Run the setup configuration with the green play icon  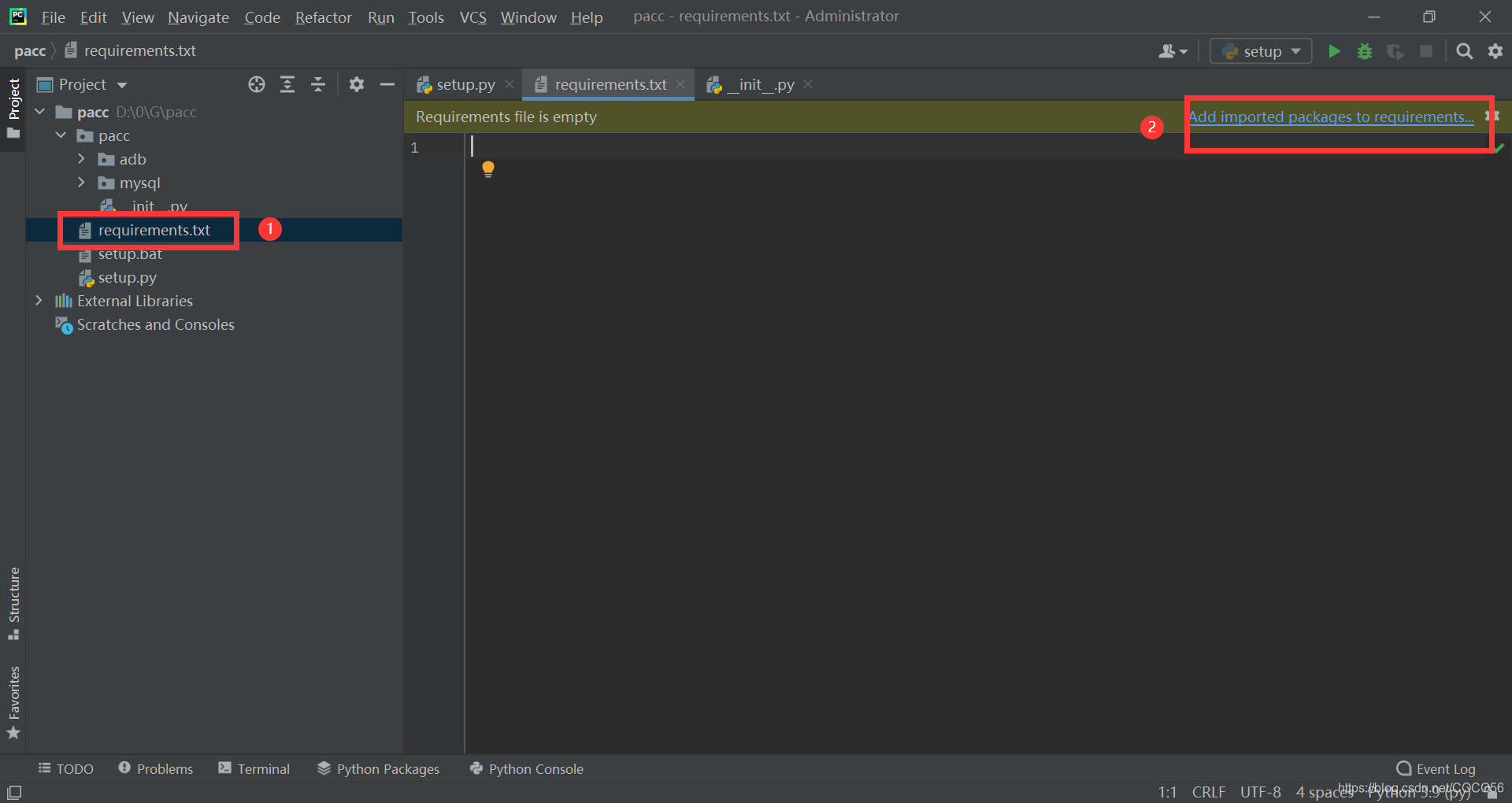(1334, 51)
